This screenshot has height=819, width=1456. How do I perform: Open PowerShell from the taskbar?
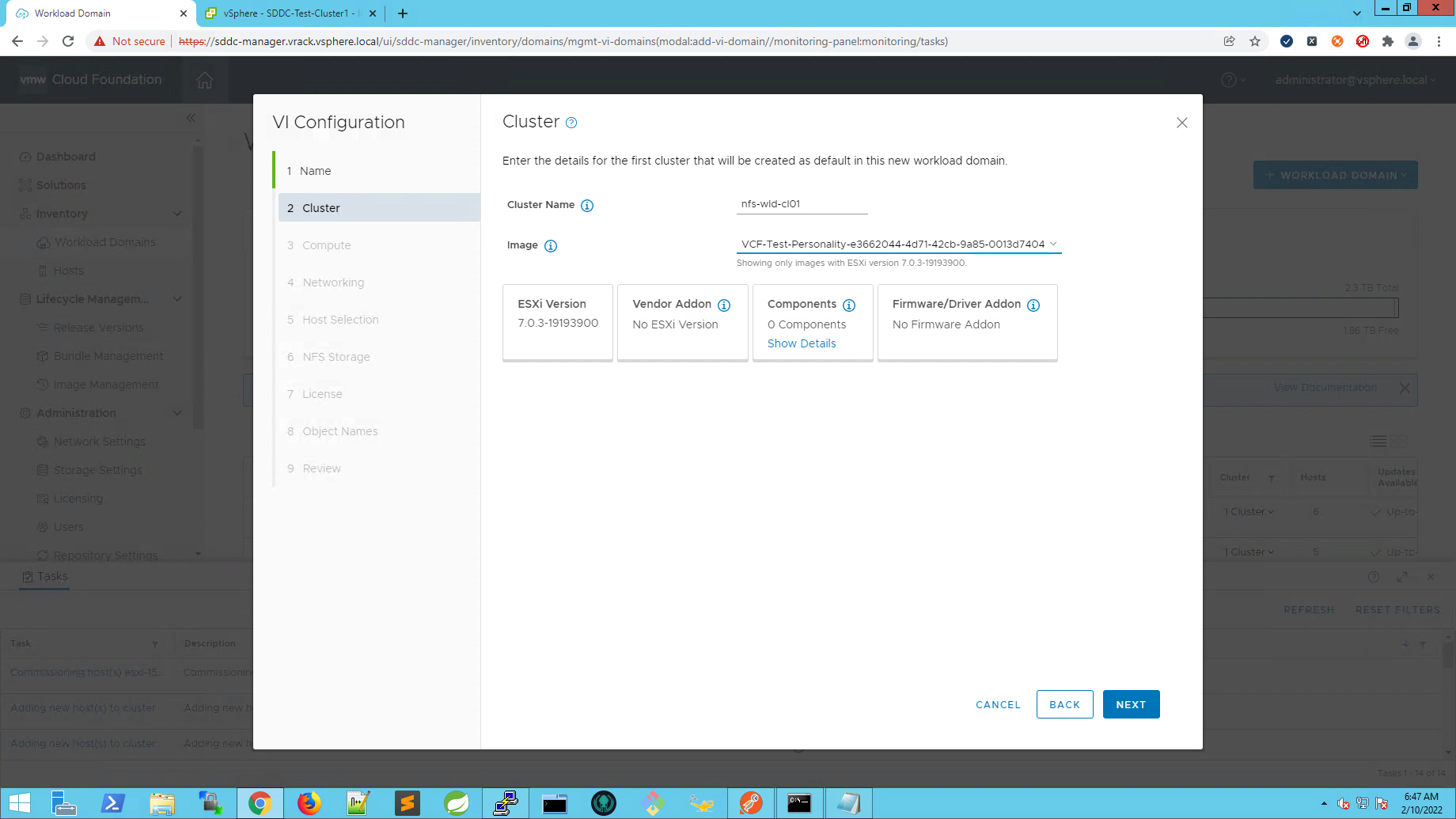112,803
